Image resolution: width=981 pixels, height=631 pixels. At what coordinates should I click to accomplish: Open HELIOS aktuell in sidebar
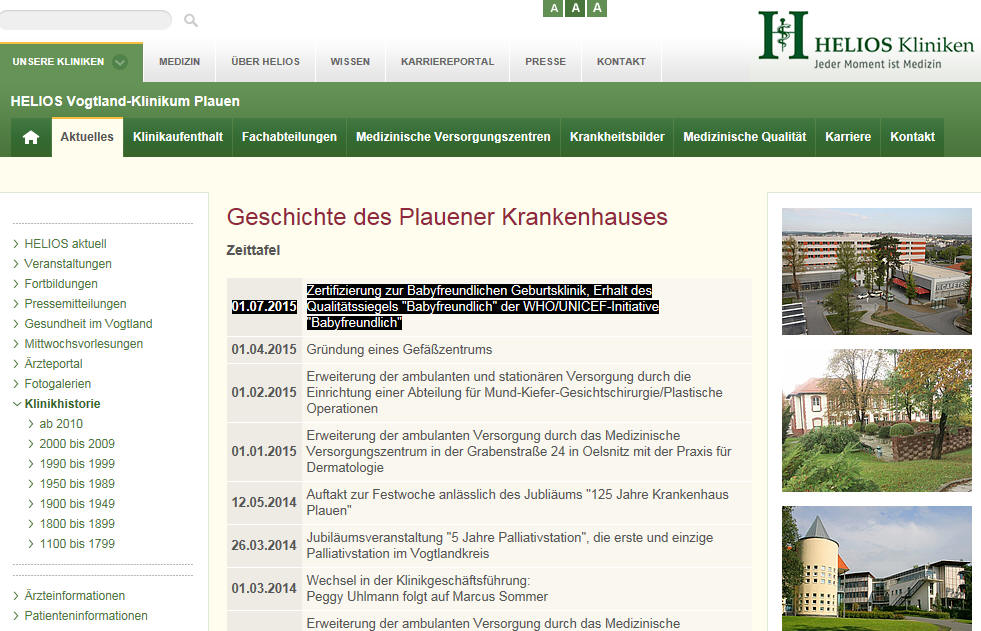[x=65, y=244]
